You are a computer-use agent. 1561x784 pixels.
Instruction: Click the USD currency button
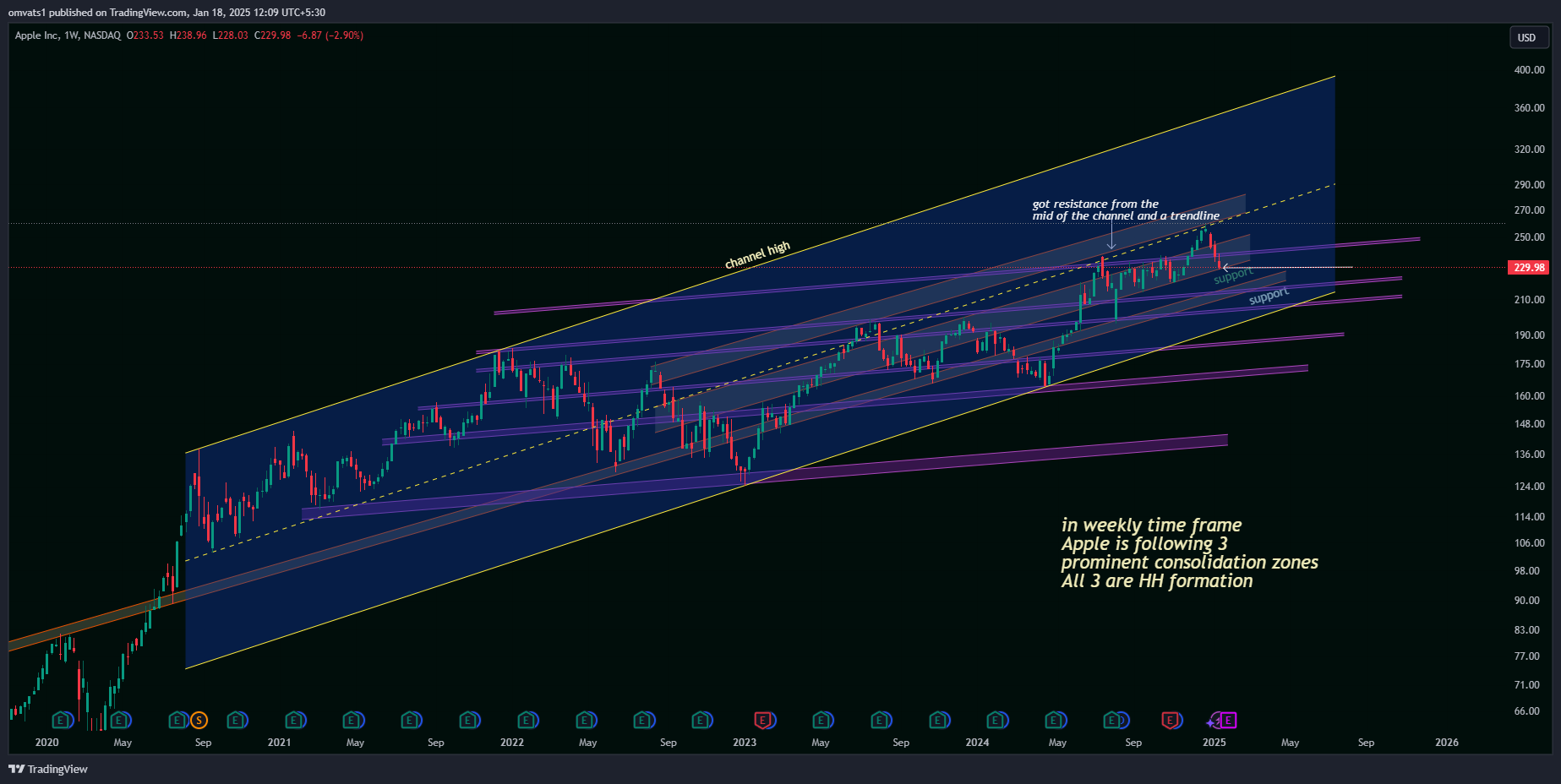pyautogui.click(x=1529, y=37)
